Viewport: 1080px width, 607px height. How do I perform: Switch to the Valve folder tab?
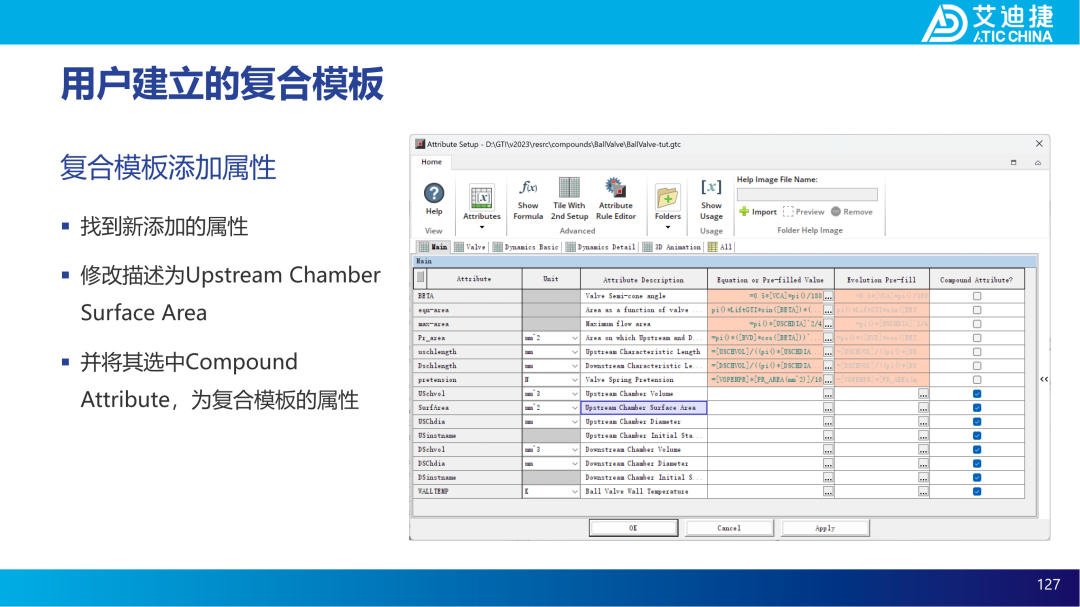[x=470, y=247]
